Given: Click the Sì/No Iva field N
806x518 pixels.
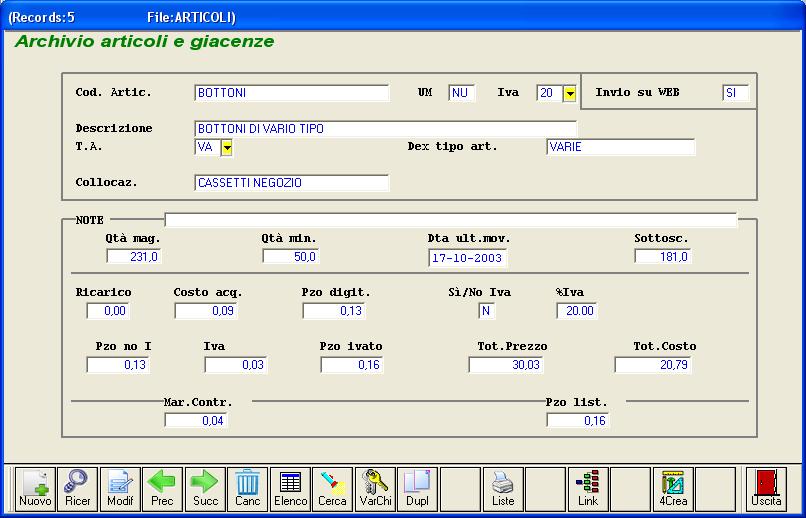Looking at the screenshot, I should [486, 311].
